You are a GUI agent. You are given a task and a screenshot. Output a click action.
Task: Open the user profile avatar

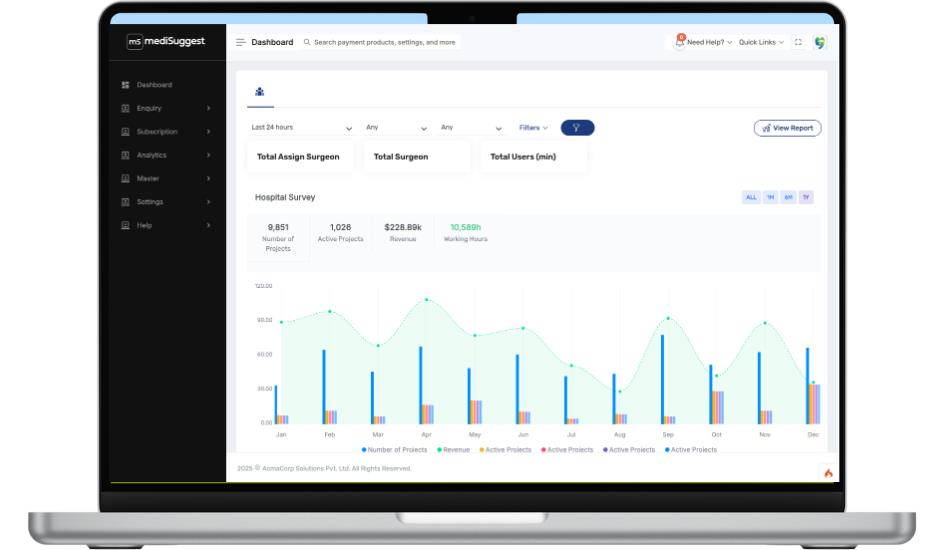[x=820, y=42]
